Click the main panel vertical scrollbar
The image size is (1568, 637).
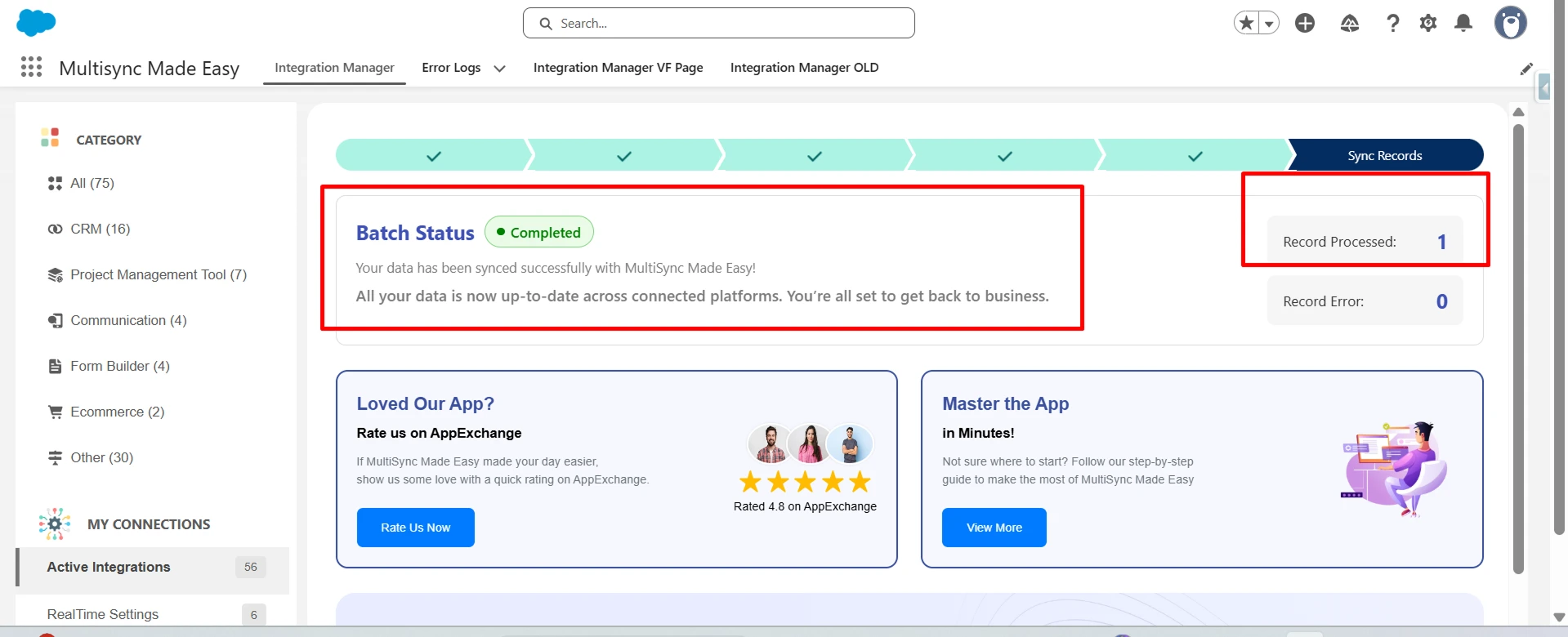[1518, 349]
